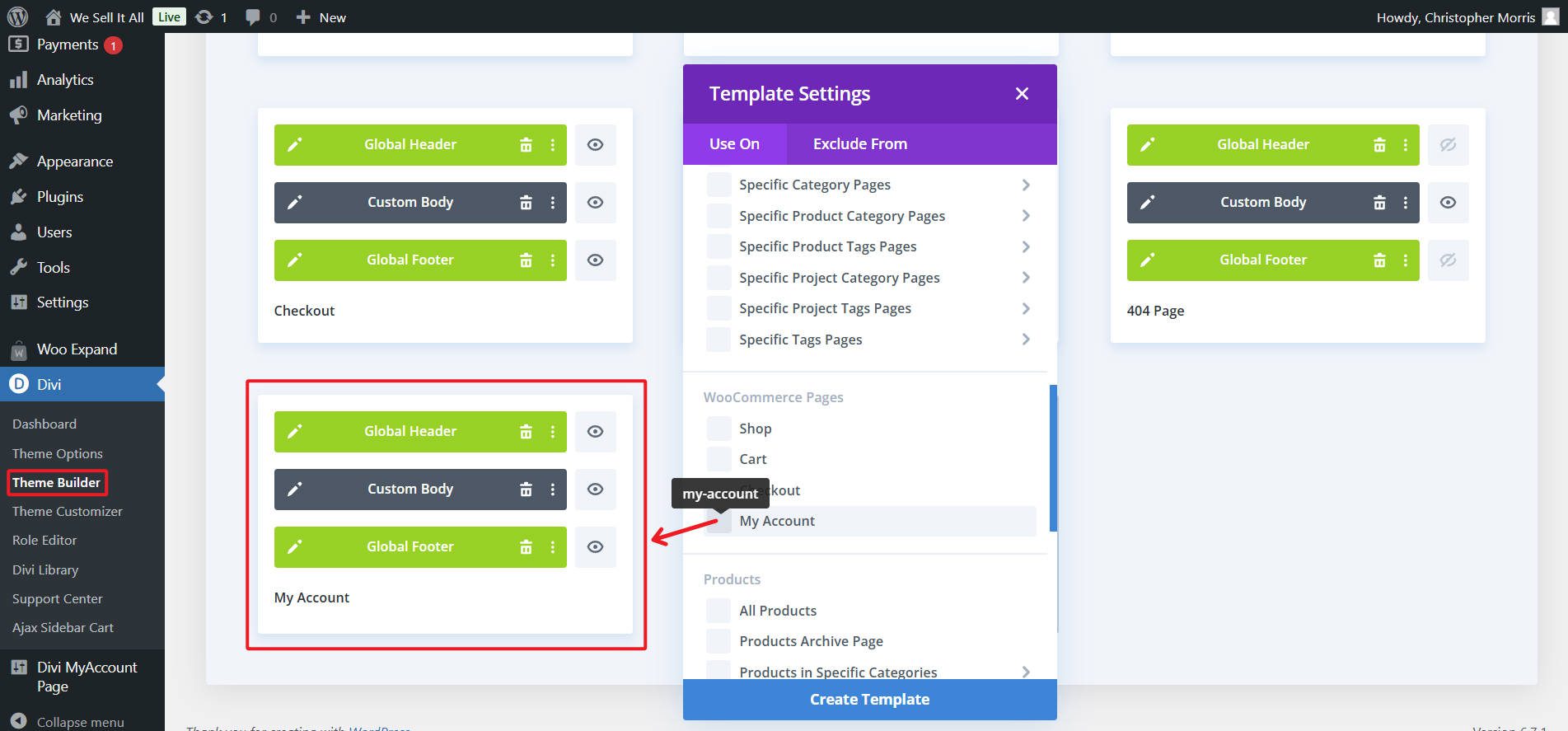Delete My Account Global Header
The width and height of the screenshot is (1568, 731).
pos(526,432)
